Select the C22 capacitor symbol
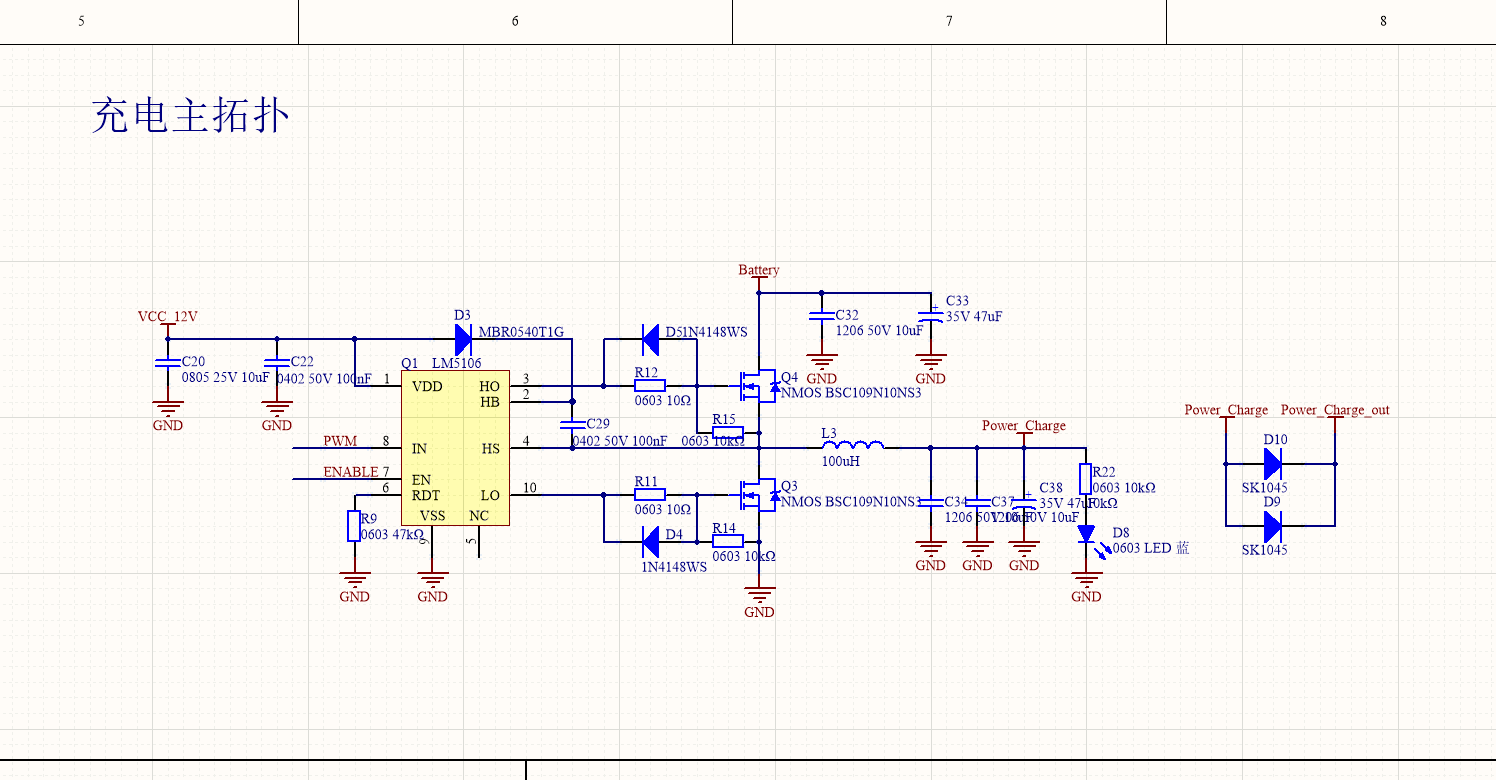 [276, 363]
